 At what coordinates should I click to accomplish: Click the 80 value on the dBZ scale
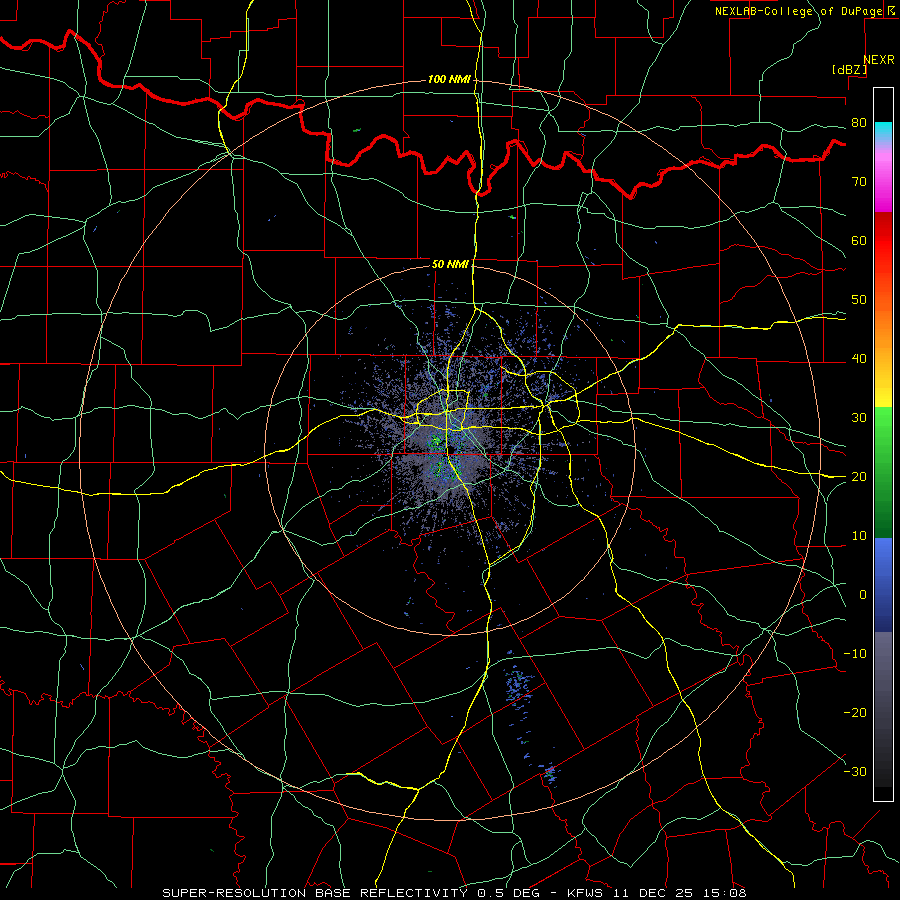859,123
